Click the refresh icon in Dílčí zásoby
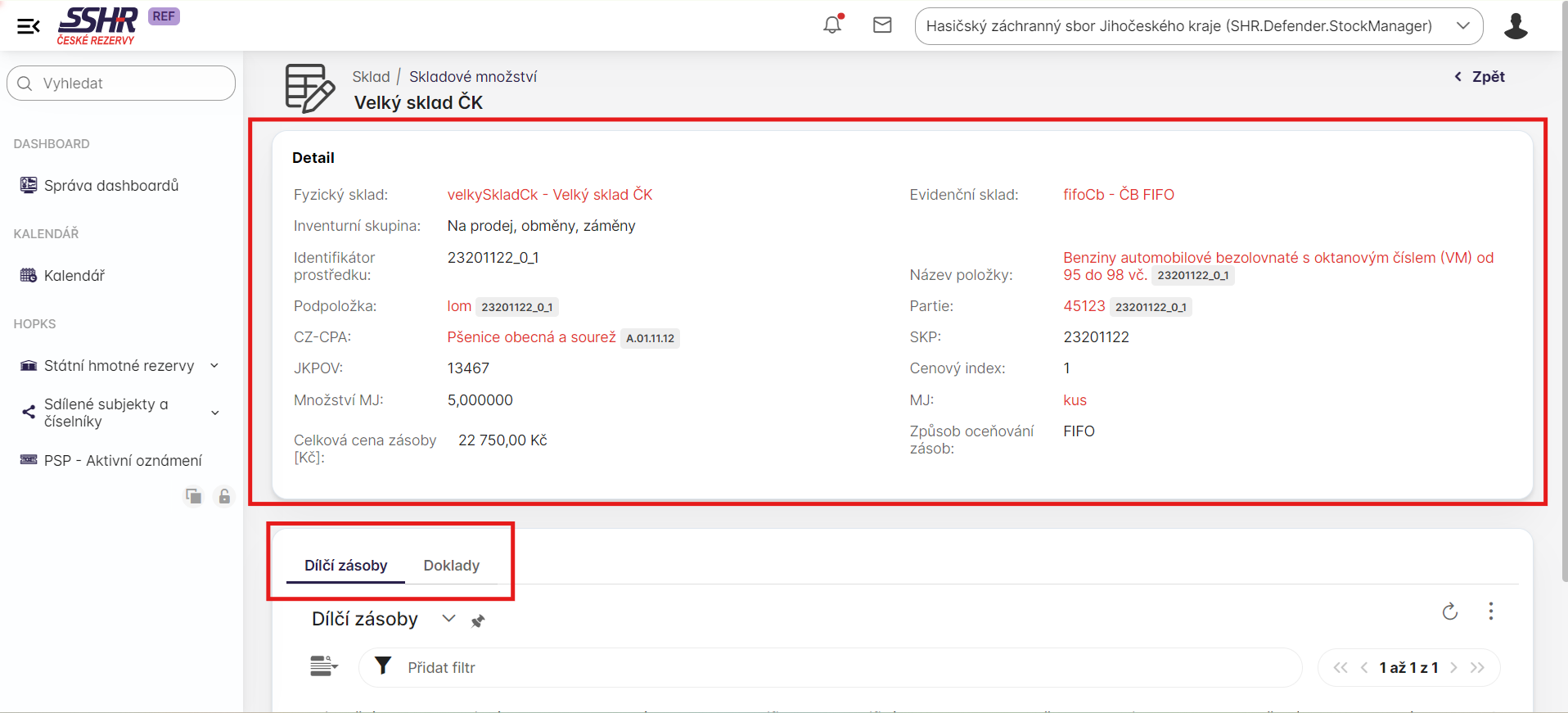 click(1449, 611)
